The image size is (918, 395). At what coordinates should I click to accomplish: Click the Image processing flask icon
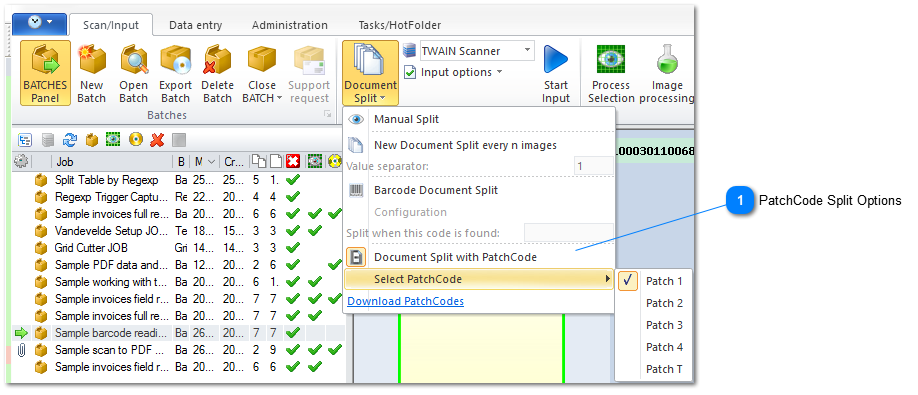point(667,59)
